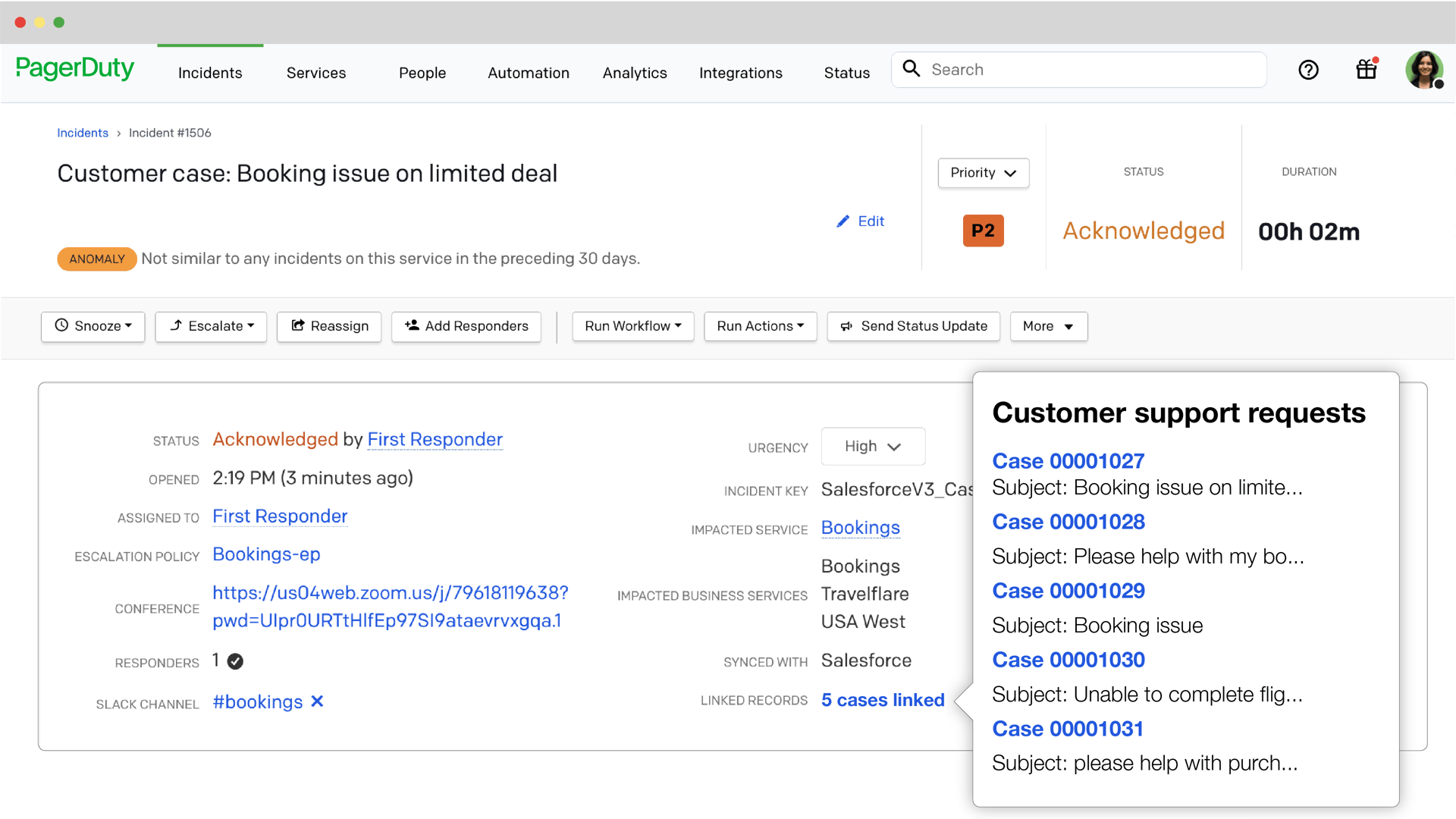Open the help question mark icon

pos(1308,70)
